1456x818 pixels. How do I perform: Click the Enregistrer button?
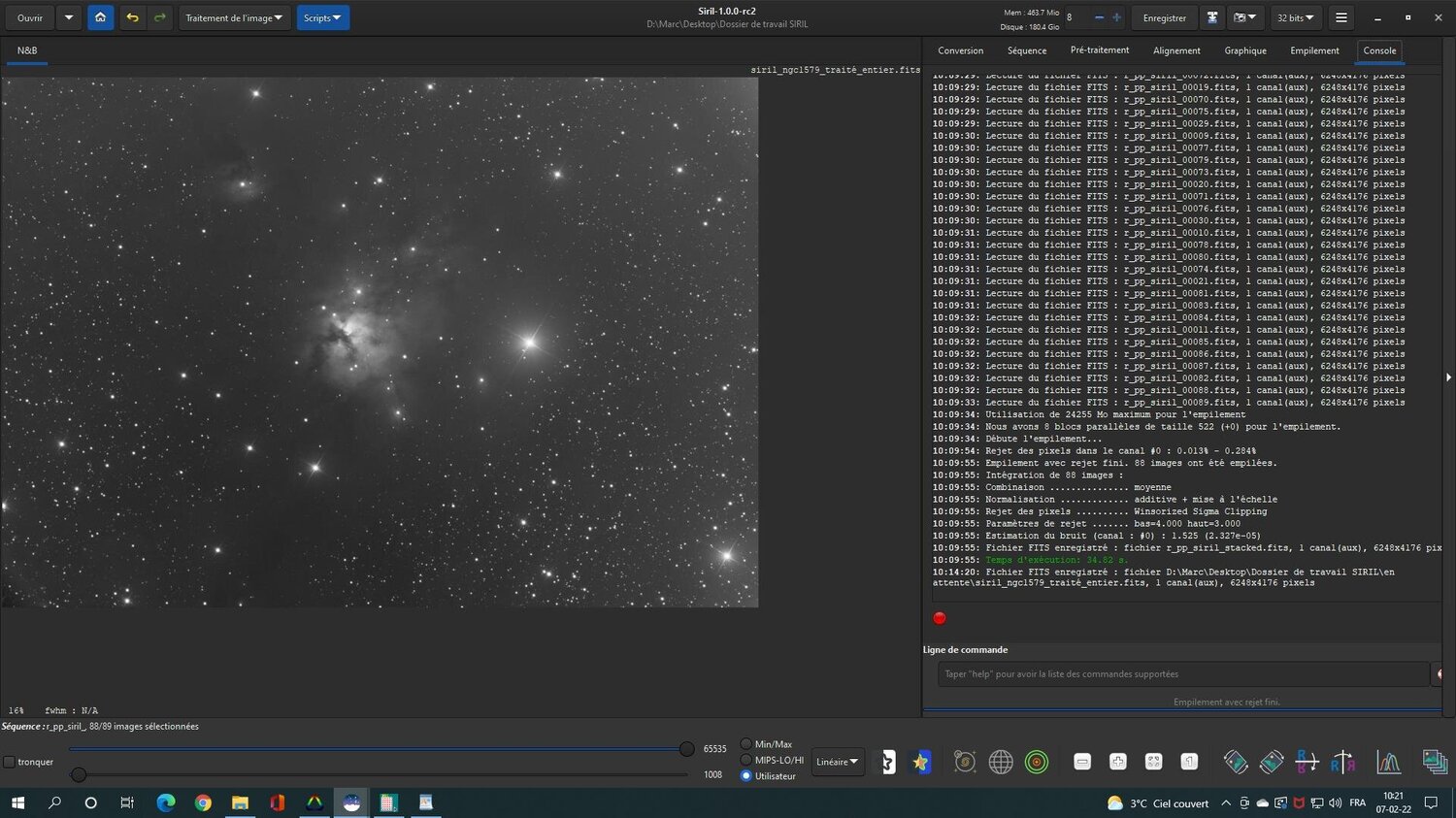pyautogui.click(x=1164, y=17)
